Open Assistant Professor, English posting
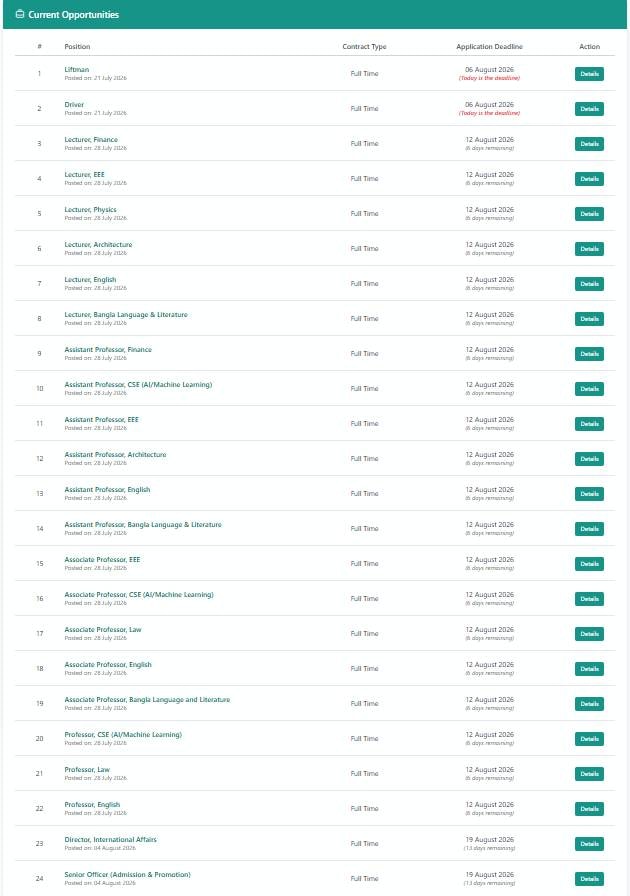This screenshot has height=896, width=630. coord(107,490)
